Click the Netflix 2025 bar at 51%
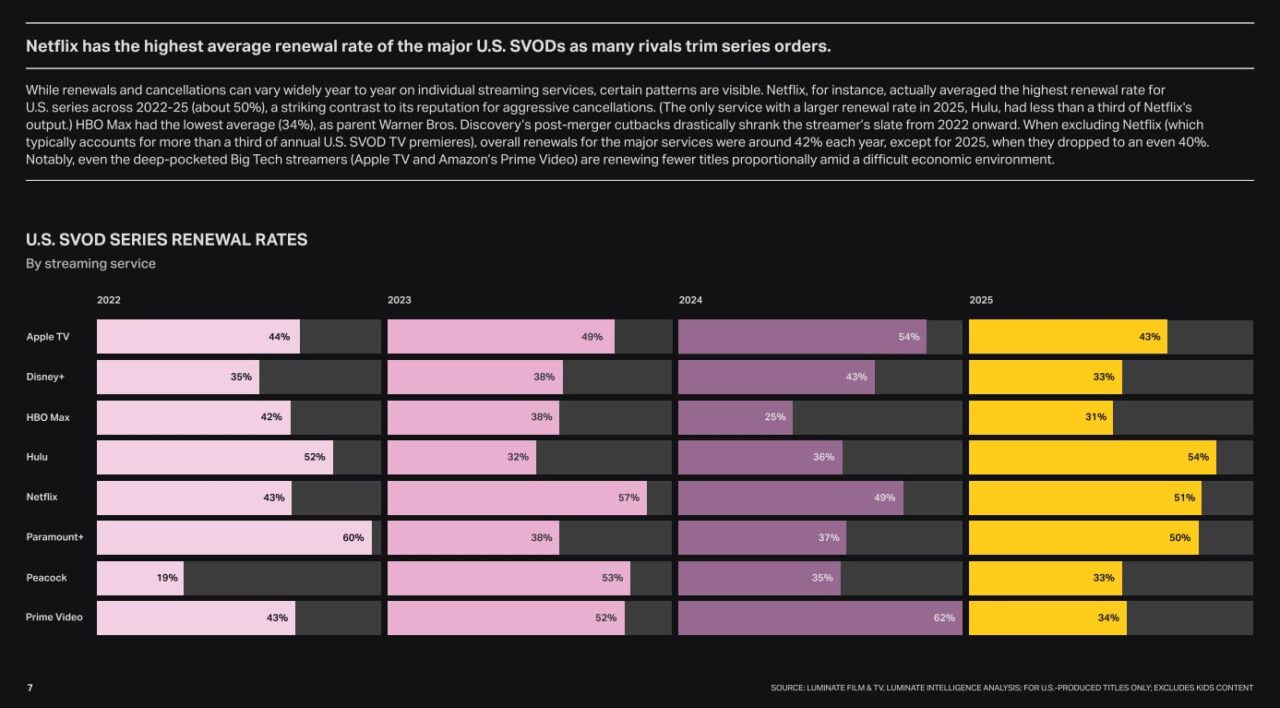The image size is (1280, 708). pos(1085,498)
